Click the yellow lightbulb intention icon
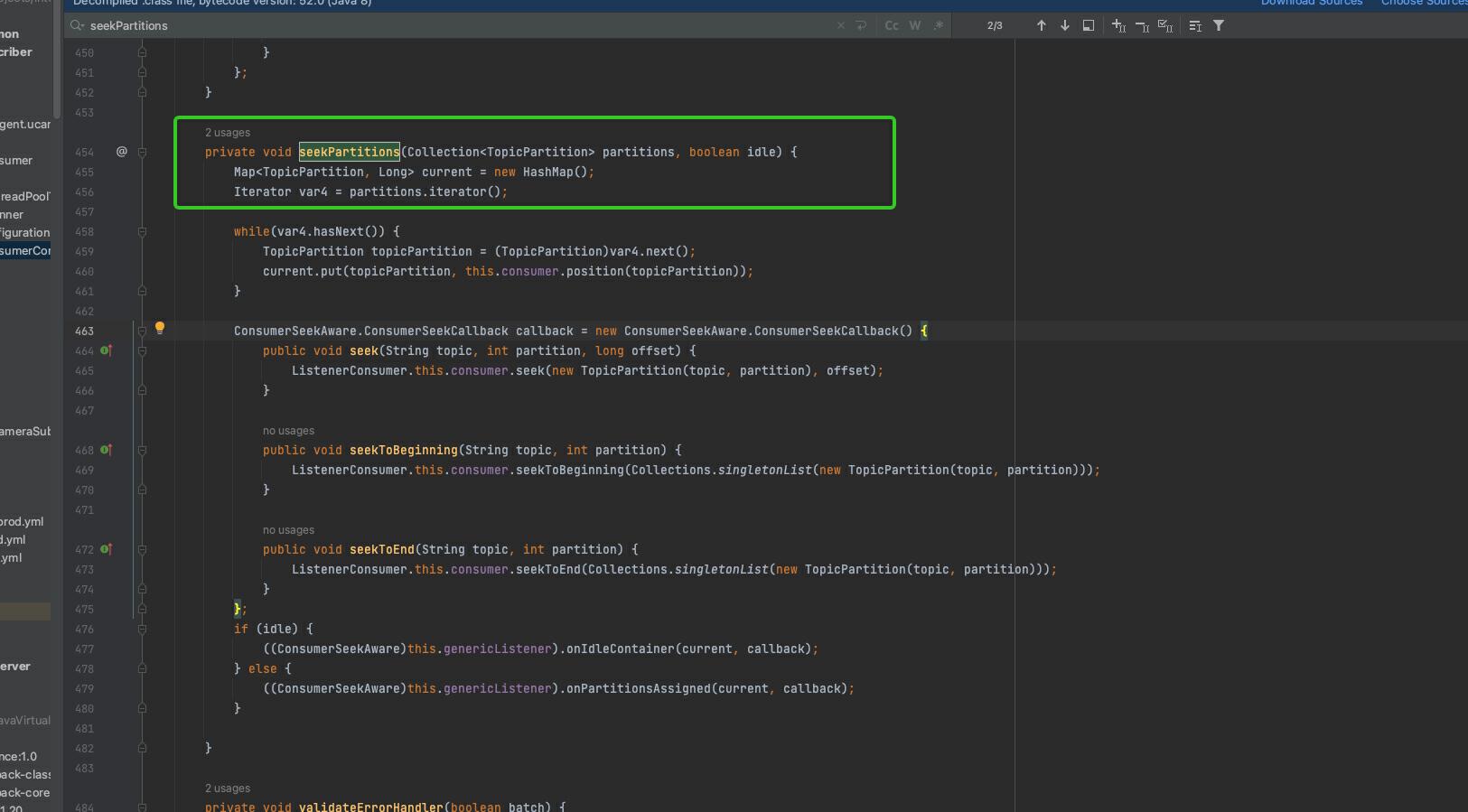 coord(160,329)
